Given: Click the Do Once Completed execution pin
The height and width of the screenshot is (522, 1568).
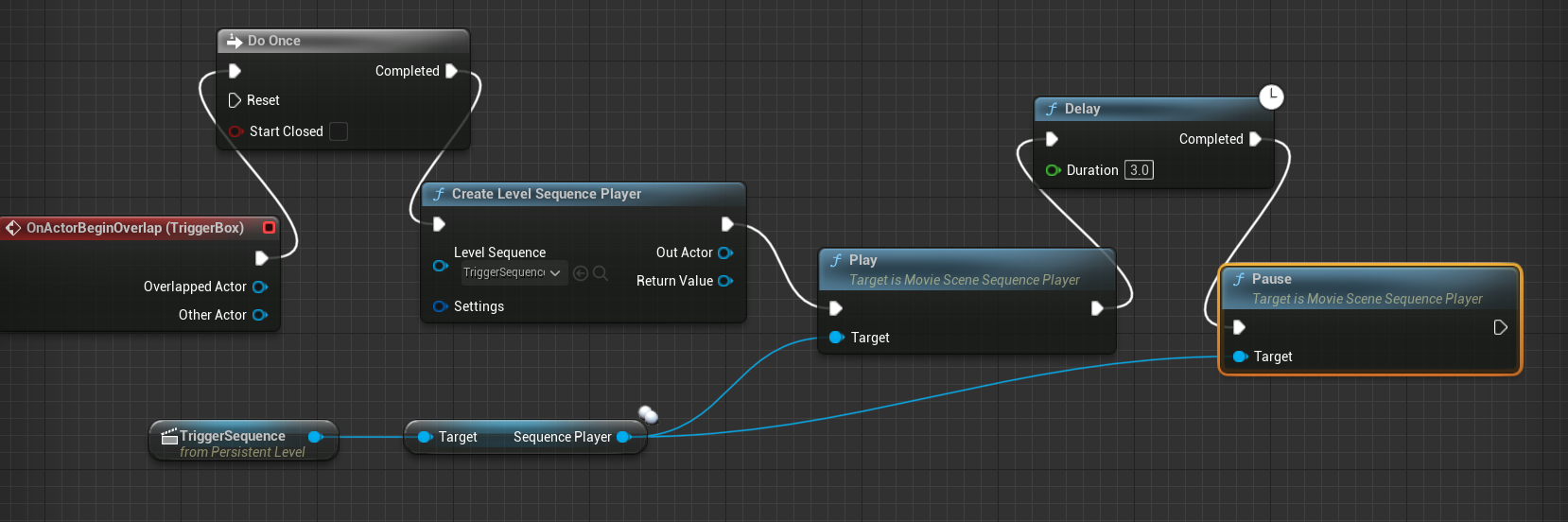Looking at the screenshot, I should [x=451, y=71].
